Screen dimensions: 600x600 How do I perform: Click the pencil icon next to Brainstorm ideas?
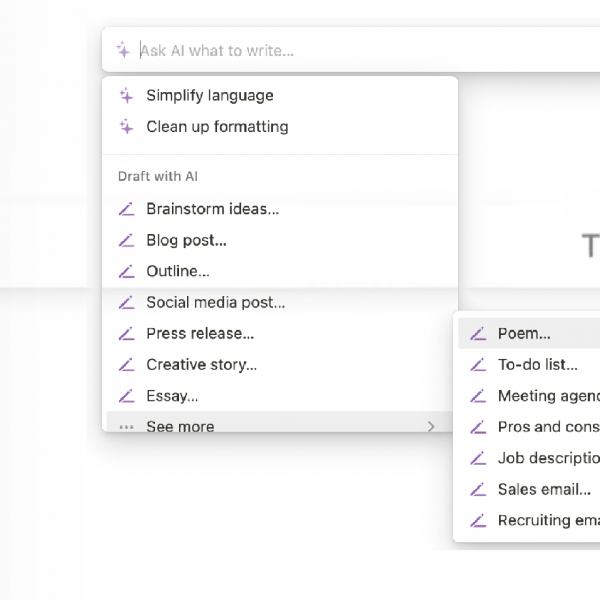[126, 209]
